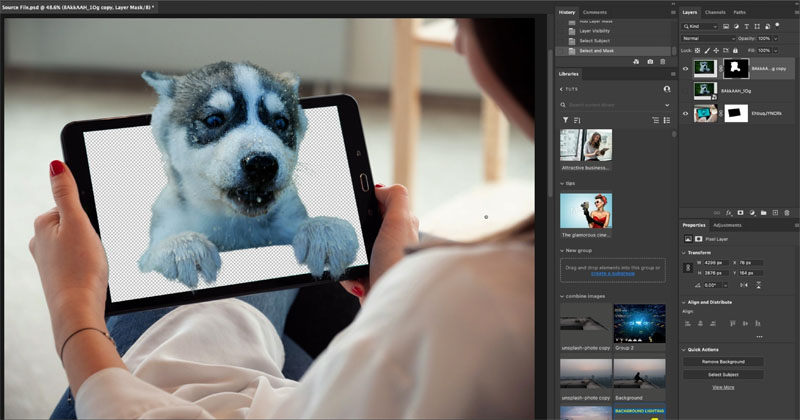Screen dimensions: 800x420
Task: Open Libraries search scope dropdown arrow
Action: click(667, 105)
